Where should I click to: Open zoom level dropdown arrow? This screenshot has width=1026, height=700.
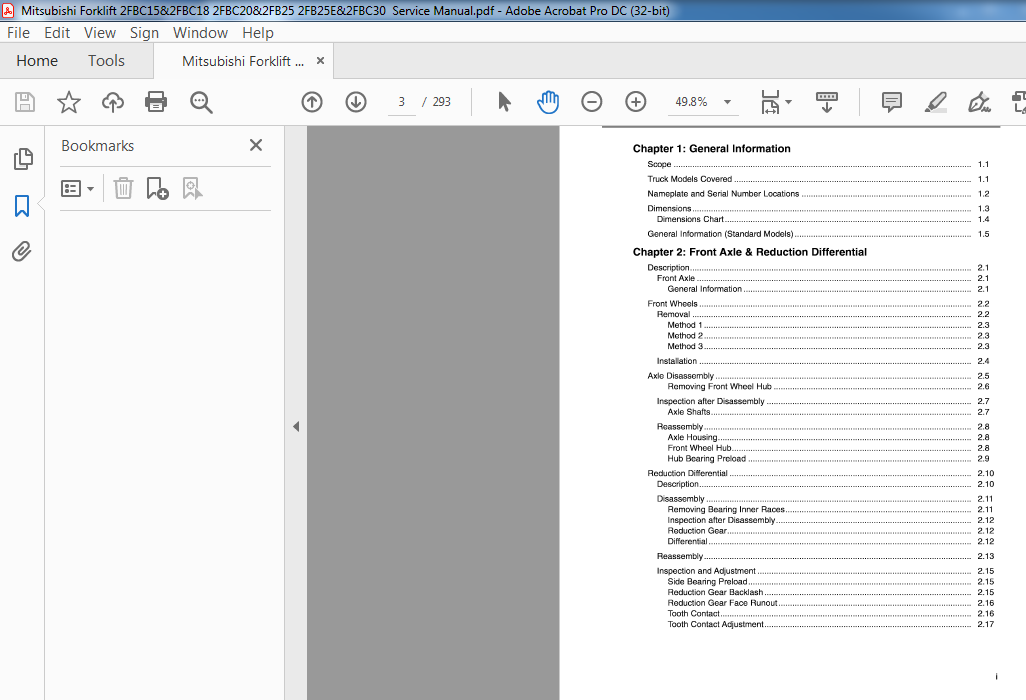[x=727, y=102]
